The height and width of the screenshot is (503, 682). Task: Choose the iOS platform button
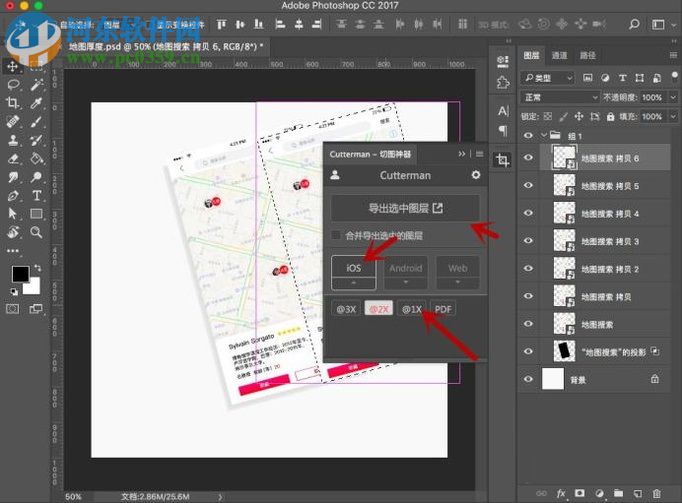tap(354, 267)
